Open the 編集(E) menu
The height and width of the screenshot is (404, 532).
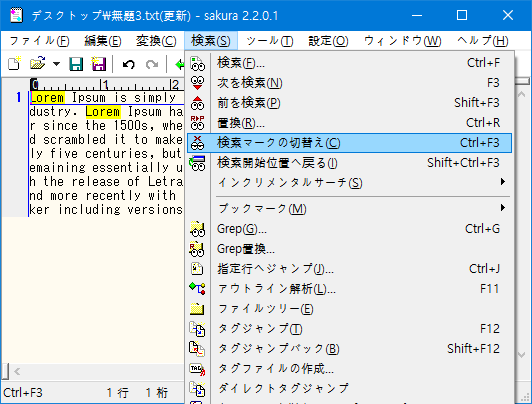pyautogui.click(x=102, y=41)
